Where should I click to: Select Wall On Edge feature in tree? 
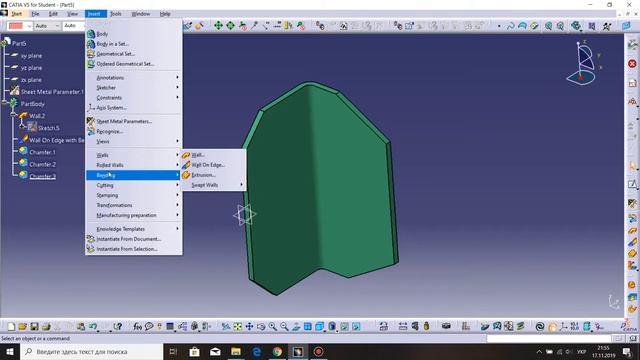[56, 140]
